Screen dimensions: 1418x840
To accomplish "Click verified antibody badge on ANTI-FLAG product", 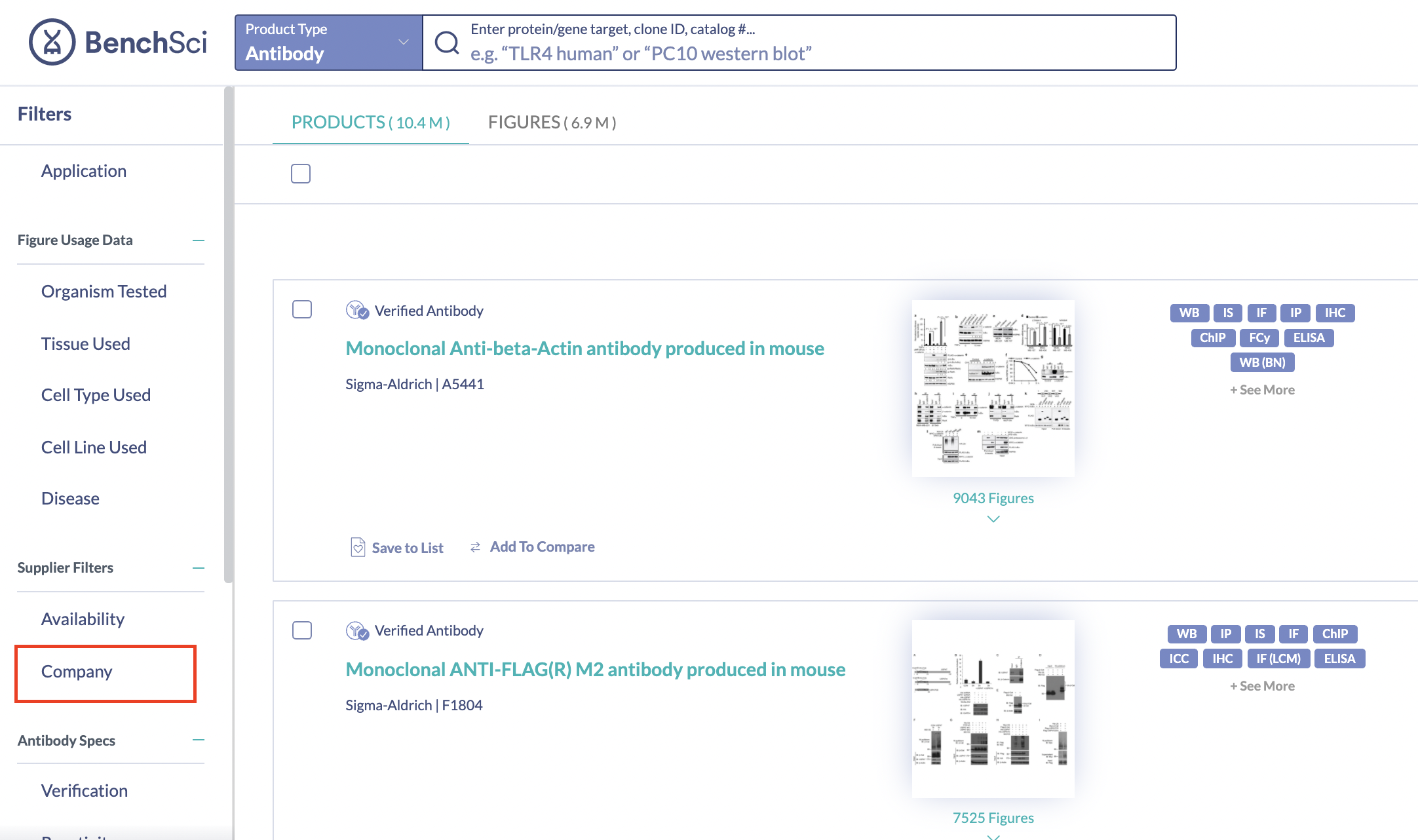I will (357, 630).
